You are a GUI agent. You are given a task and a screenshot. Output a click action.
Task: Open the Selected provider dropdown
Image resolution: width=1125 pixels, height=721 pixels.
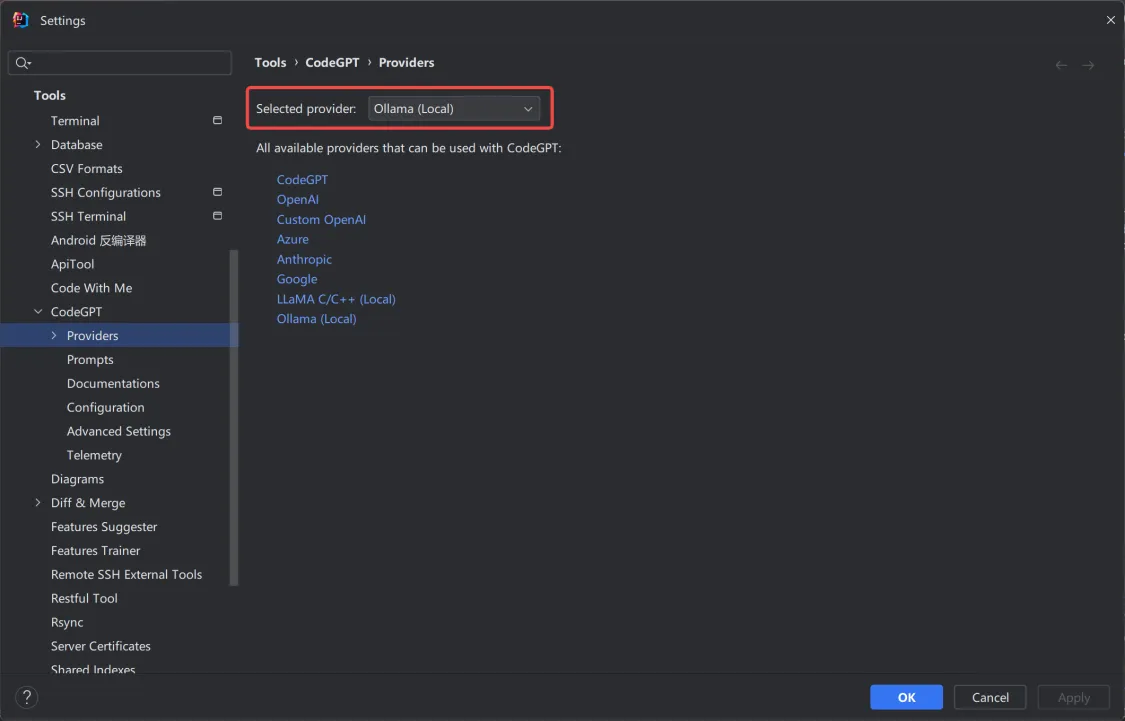[453, 109]
